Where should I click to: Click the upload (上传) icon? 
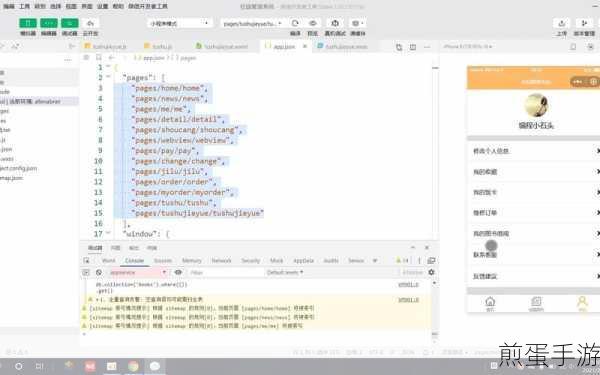pyautogui.click(x=561, y=23)
